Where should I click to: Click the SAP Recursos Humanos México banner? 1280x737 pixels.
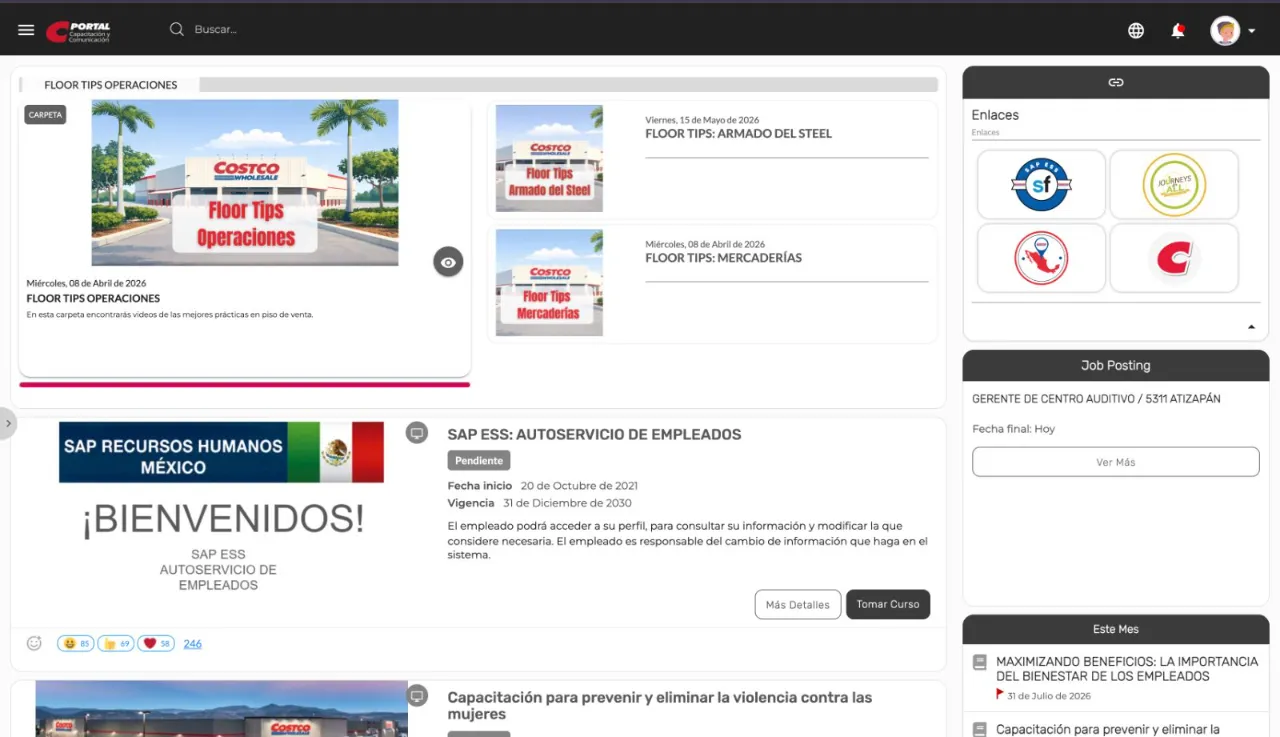(221, 452)
